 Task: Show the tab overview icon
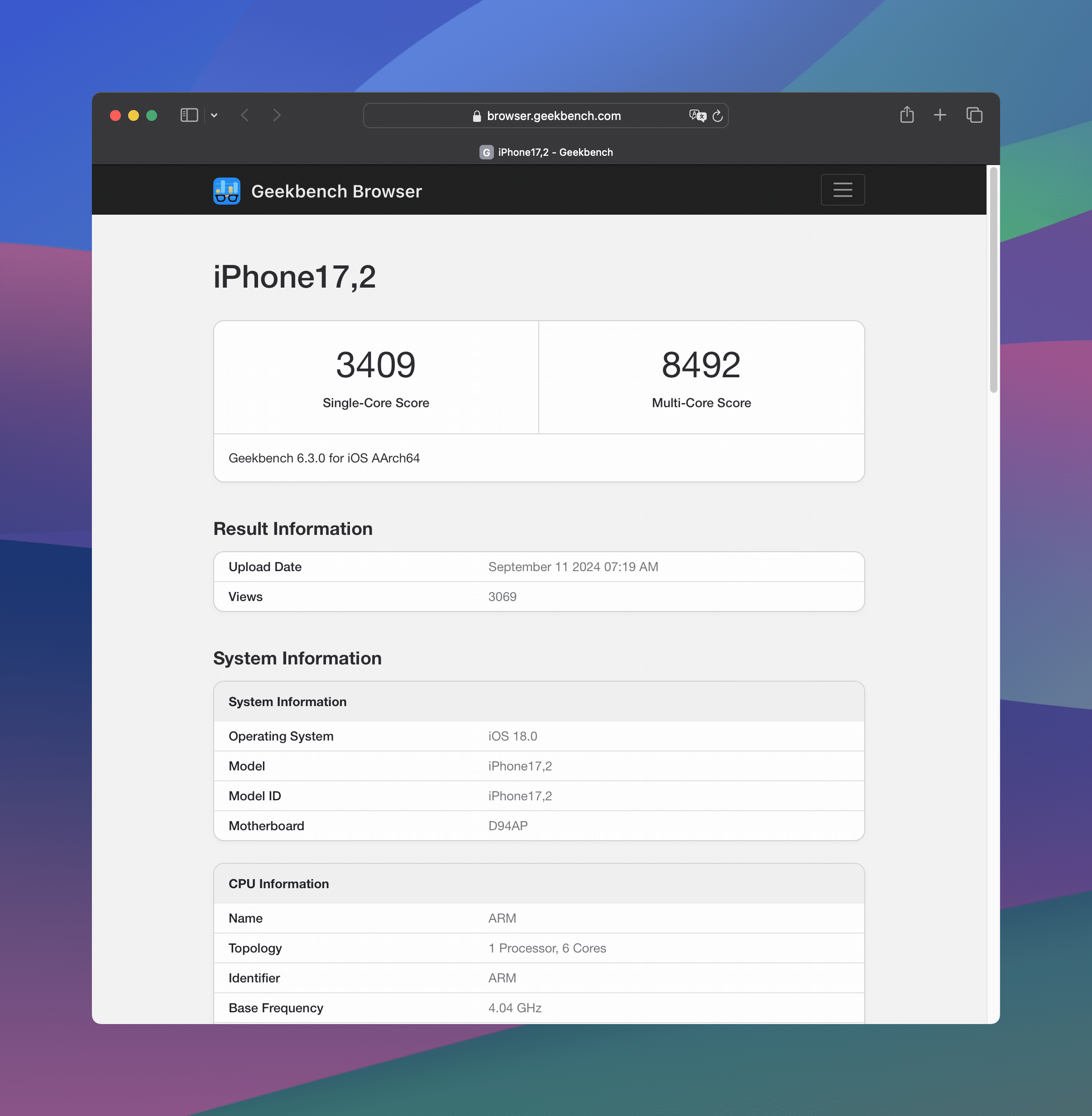[974, 115]
